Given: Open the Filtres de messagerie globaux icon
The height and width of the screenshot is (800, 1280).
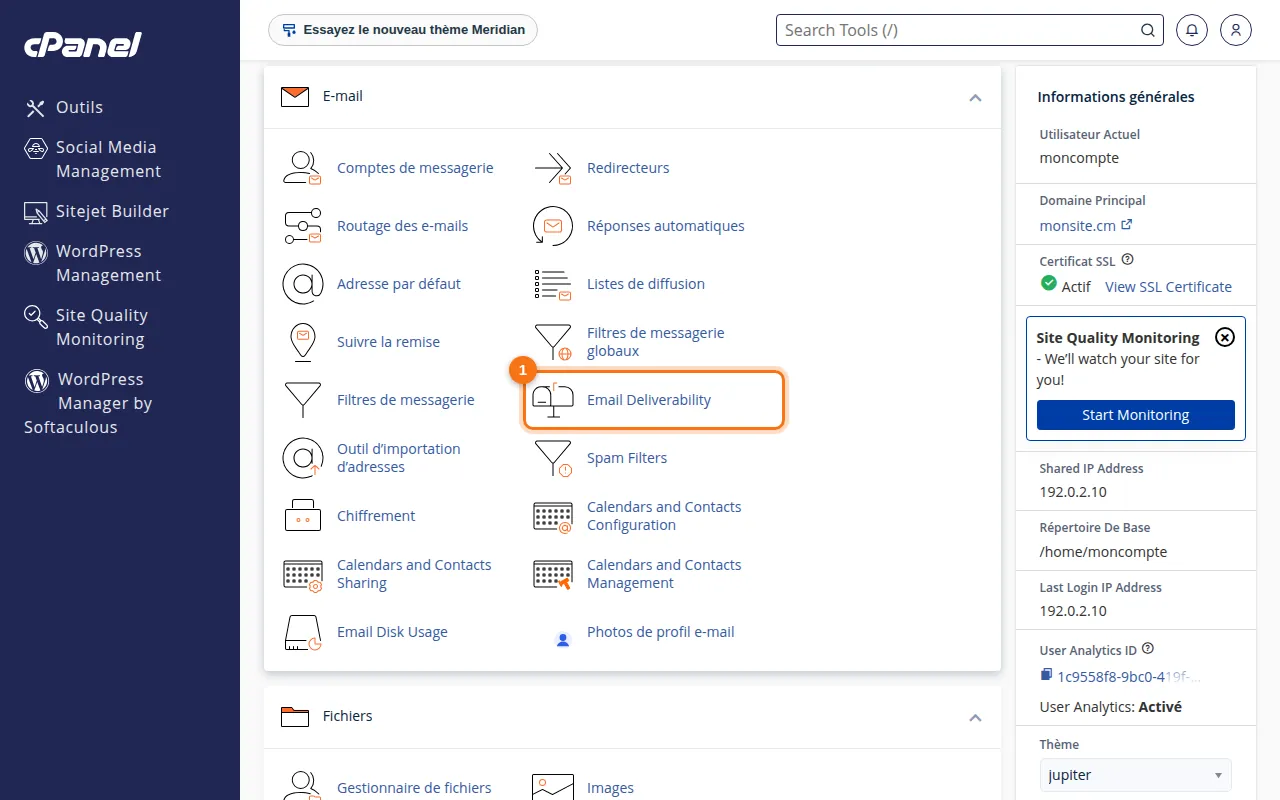Looking at the screenshot, I should pos(552,342).
